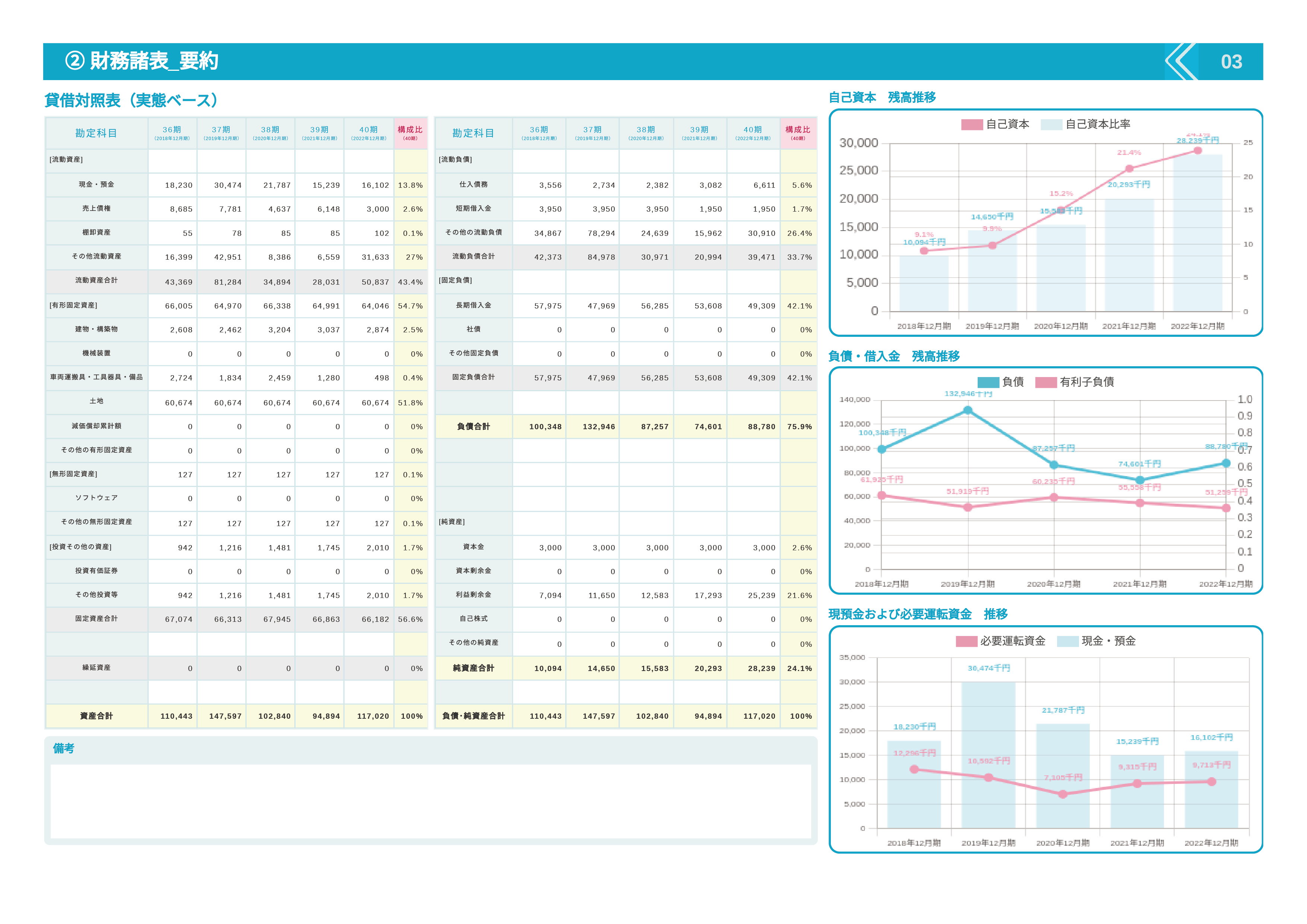
Task: Click the 132,946千円 peak data point
Action: point(968,410)
